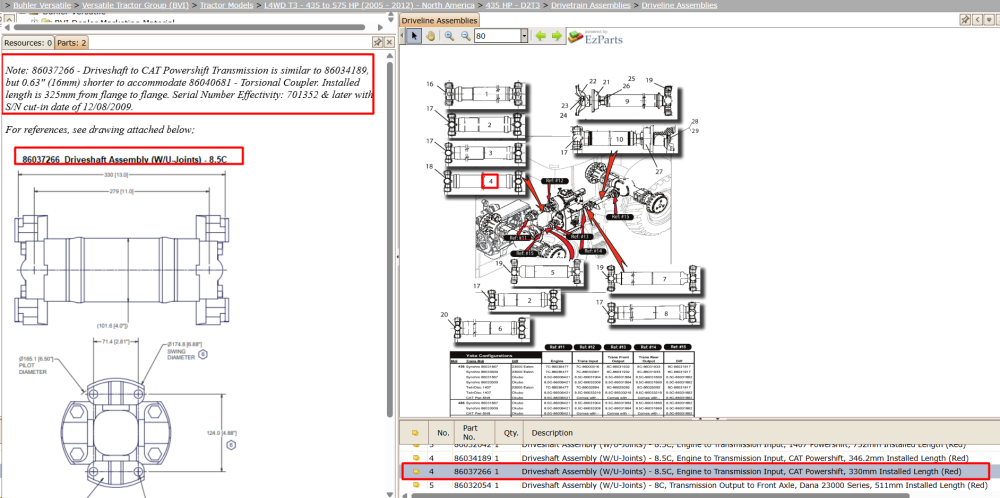1000x498 pixels.
Task: Open the zoom level dropdown arrow
Action: pos(524,36)
